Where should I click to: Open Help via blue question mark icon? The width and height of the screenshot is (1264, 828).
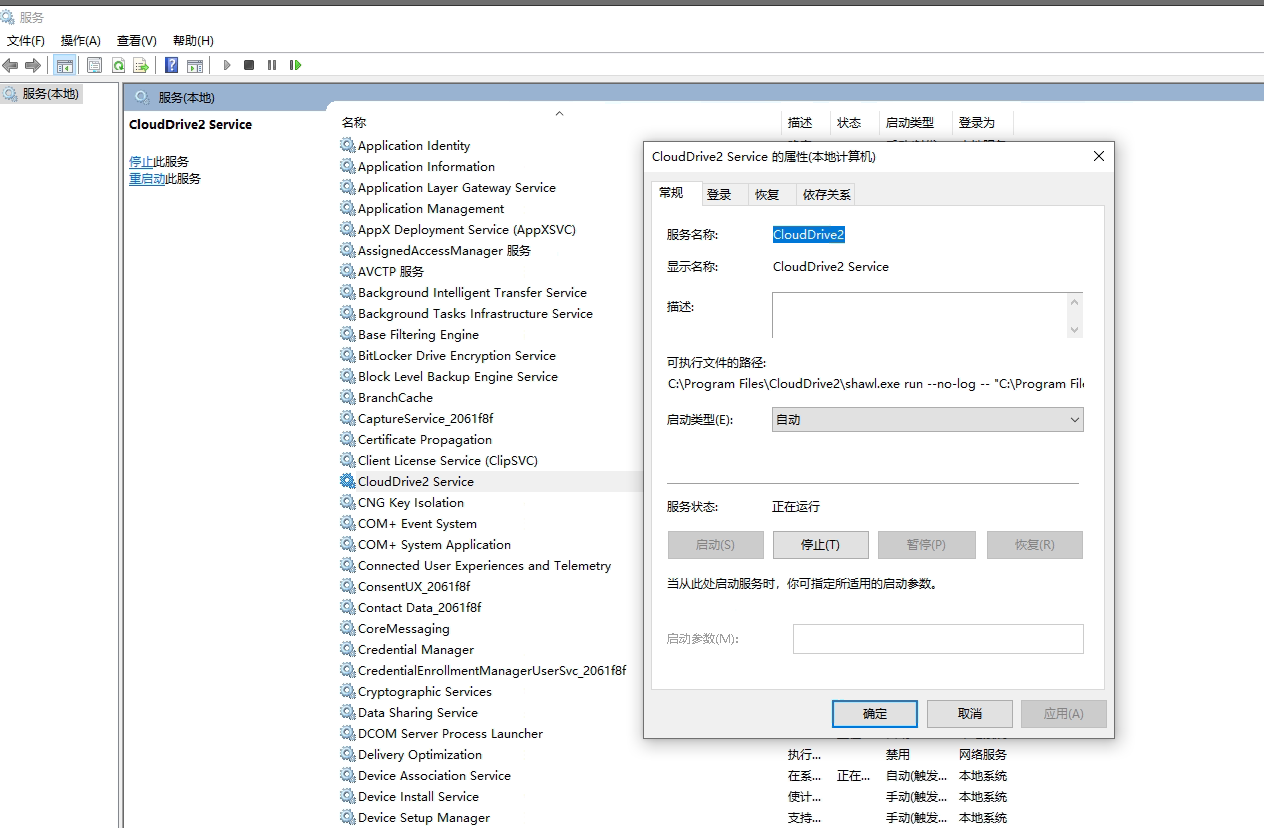coord(172,65)
